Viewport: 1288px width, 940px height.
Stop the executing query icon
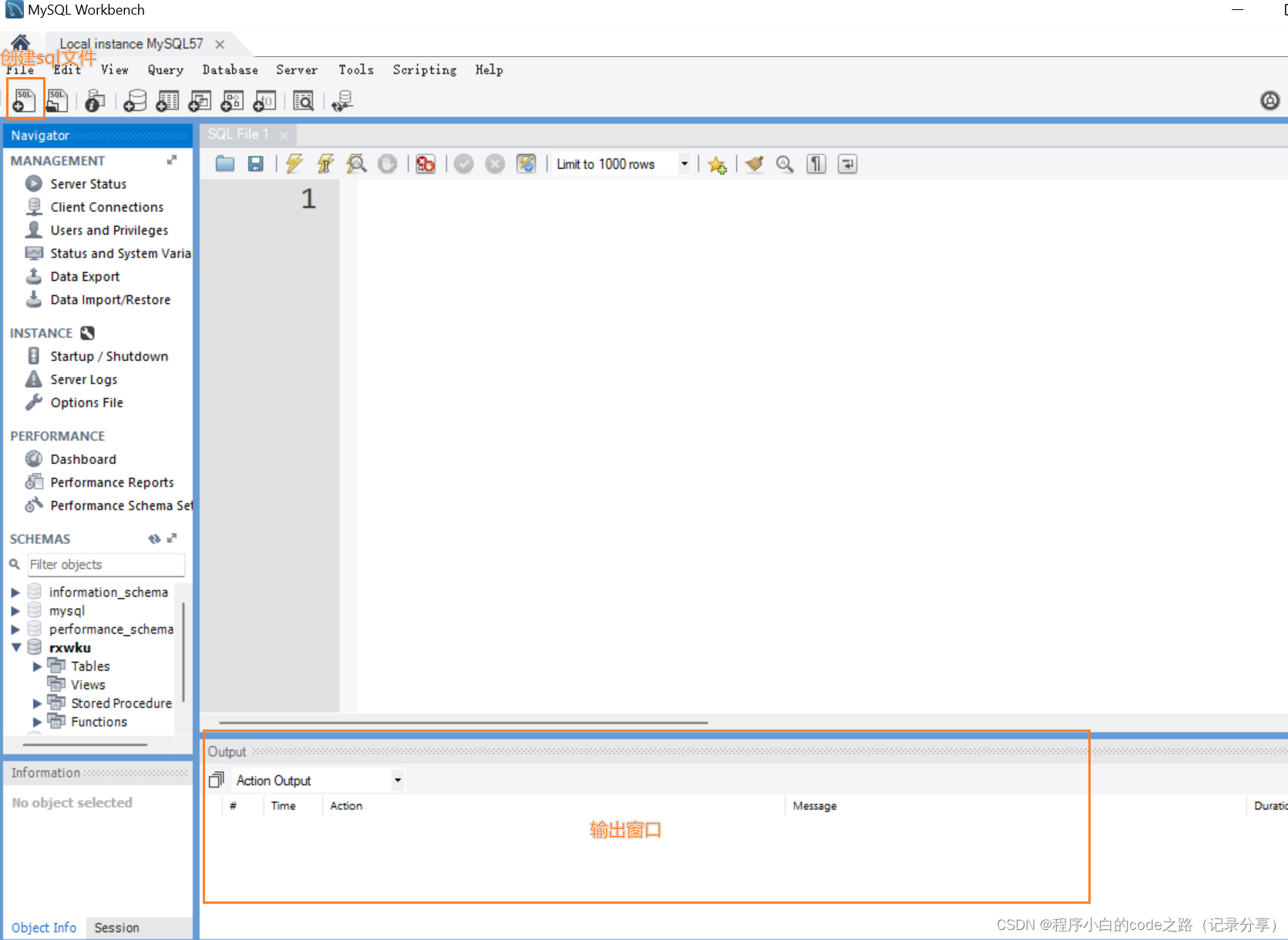point(388,163)
